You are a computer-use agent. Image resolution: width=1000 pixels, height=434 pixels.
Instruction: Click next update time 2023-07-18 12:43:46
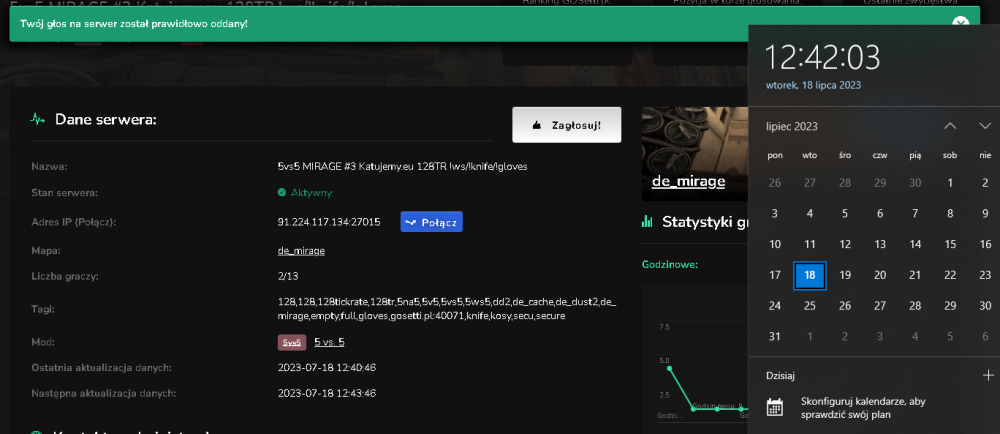327,393
